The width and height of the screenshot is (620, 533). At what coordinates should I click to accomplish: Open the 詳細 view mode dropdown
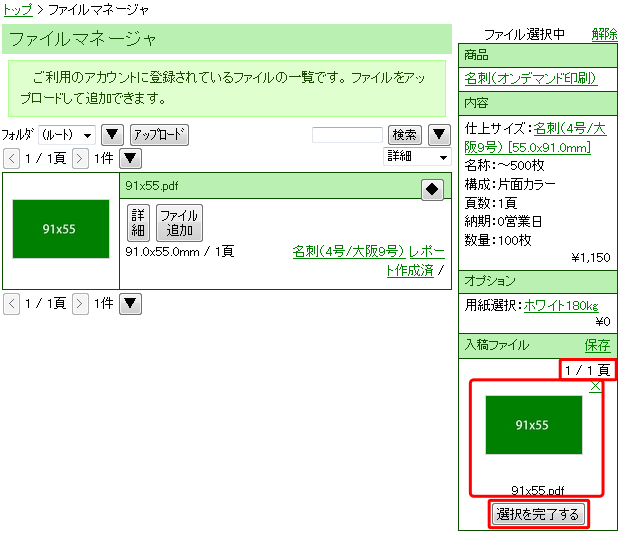[417, 157]
